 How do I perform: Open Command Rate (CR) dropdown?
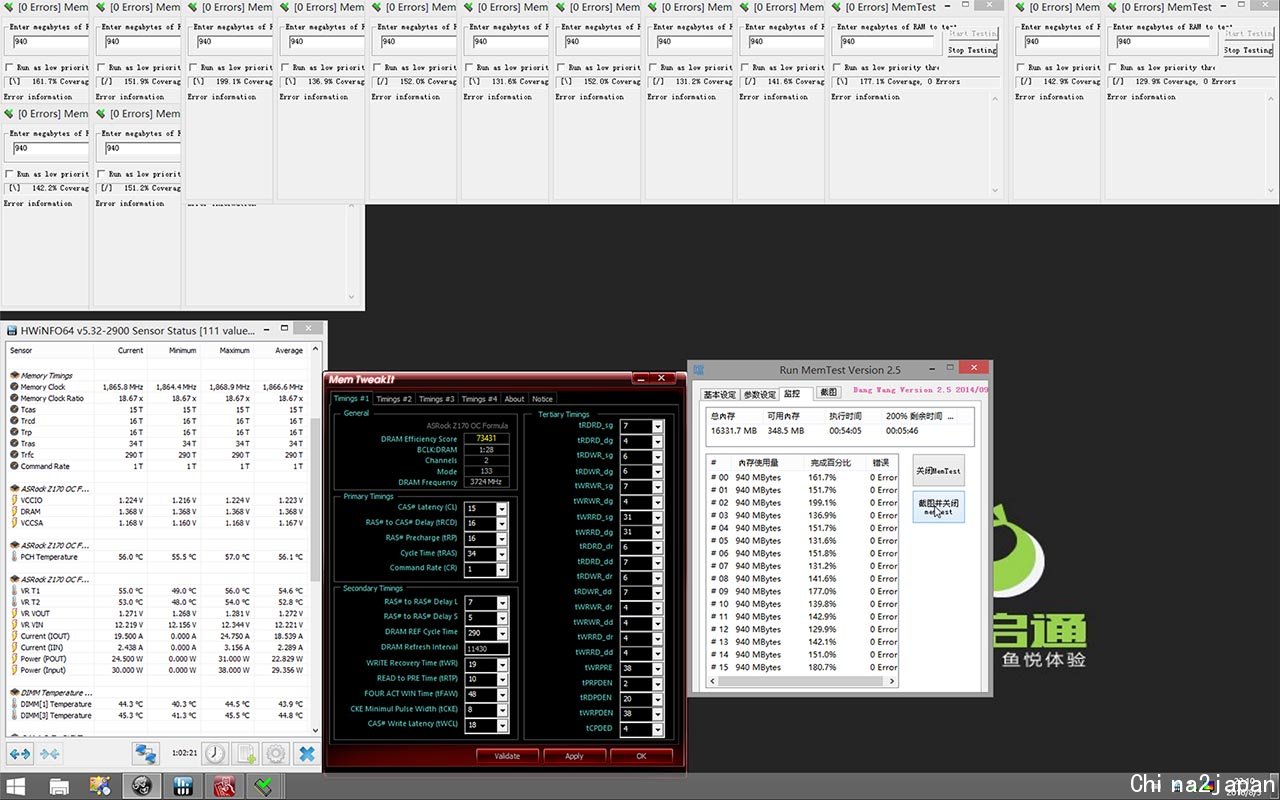click(x=502, y=569)
